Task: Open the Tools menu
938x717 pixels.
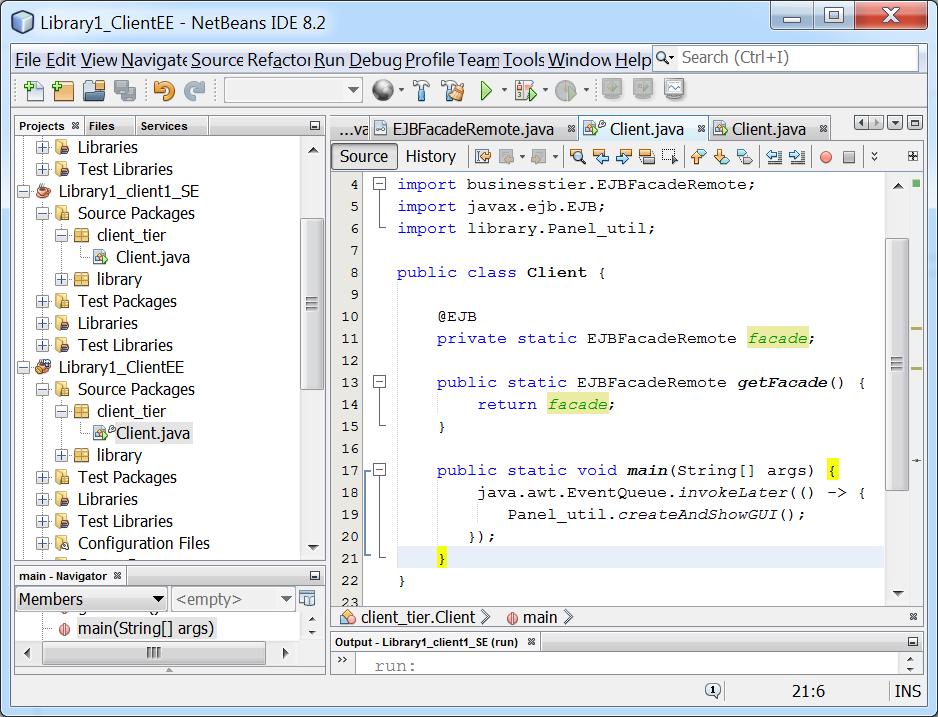Action: tap(523, 60)
